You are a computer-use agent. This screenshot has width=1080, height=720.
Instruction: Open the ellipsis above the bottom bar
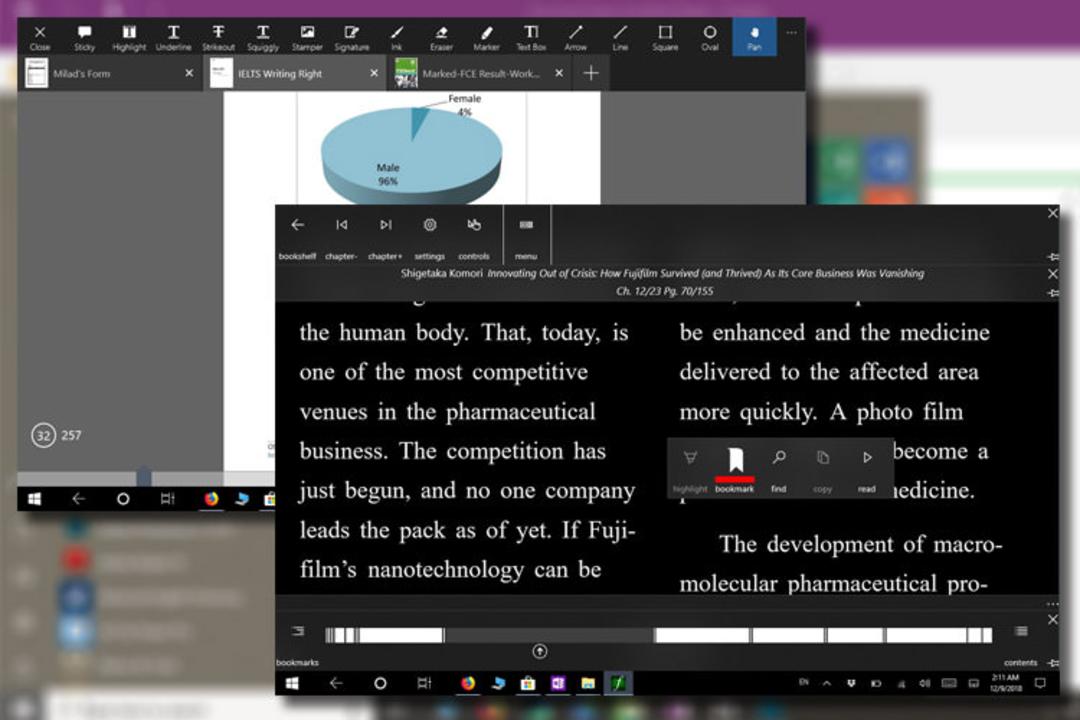[1052, 604]
